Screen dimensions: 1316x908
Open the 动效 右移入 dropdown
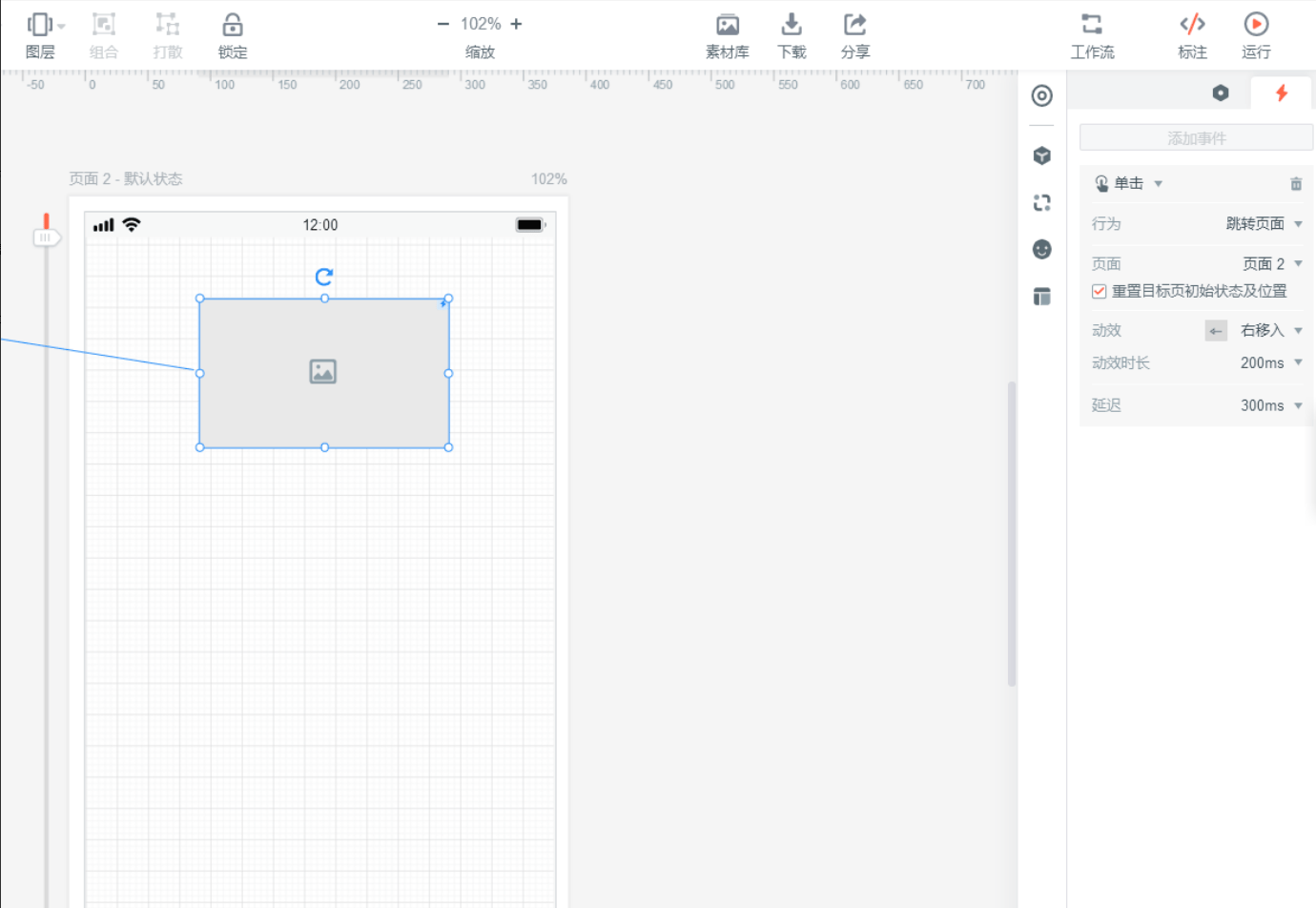[x=1271, y=331]
